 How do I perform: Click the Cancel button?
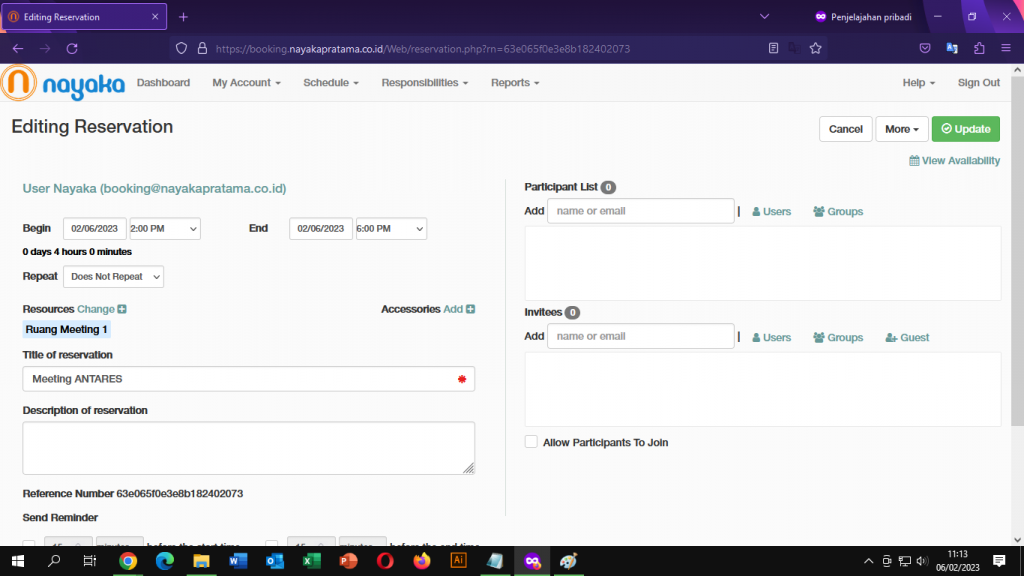[x=845, y=129]
